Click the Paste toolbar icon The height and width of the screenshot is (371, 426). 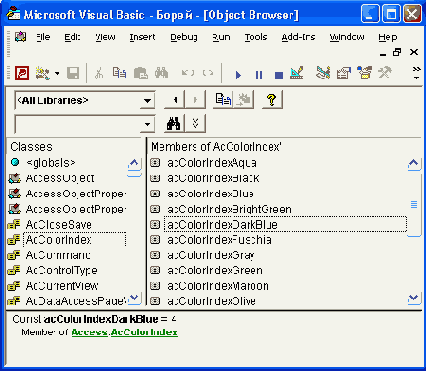140,73
